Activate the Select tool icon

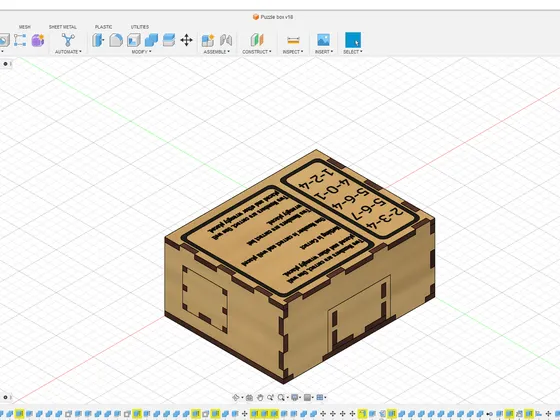(x=353, y=40)
